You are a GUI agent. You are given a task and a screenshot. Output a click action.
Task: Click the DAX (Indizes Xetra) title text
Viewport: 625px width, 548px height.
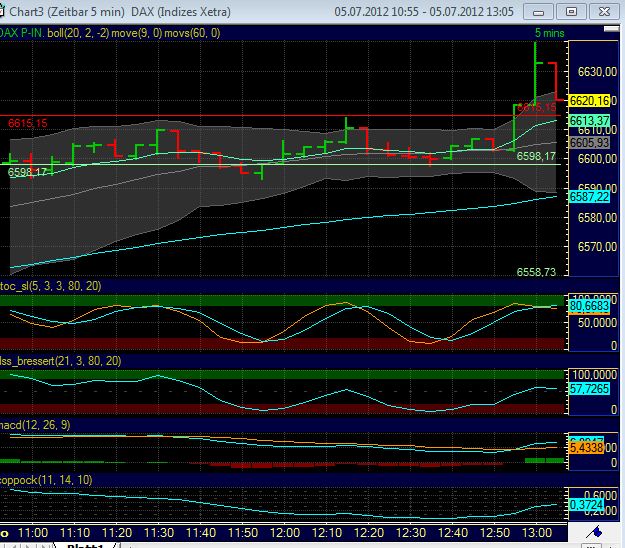tap(181, 12)
